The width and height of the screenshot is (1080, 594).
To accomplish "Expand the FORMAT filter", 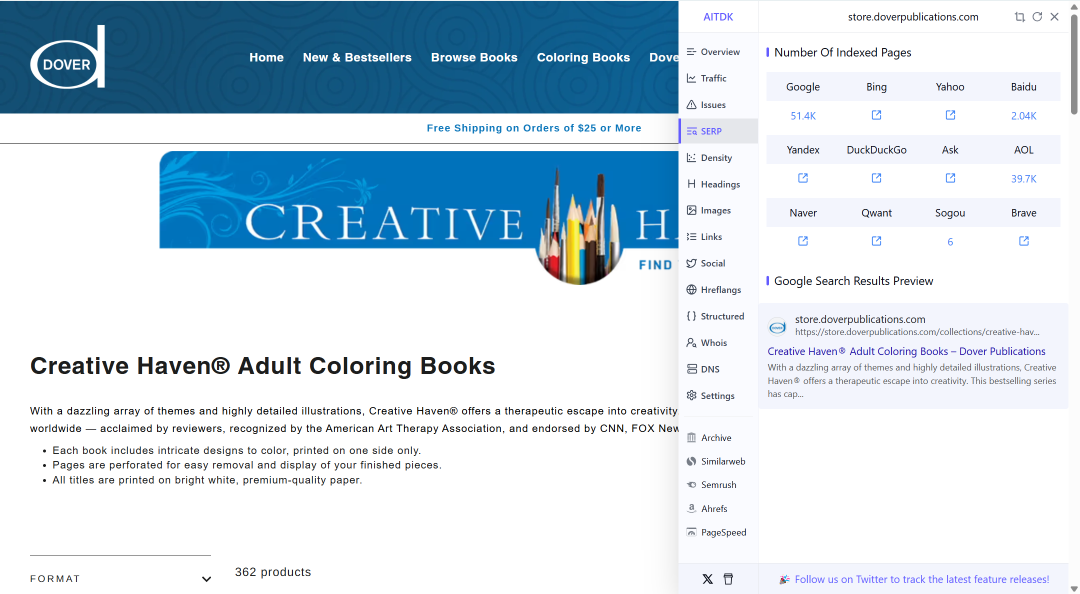I will click(121, 579).
